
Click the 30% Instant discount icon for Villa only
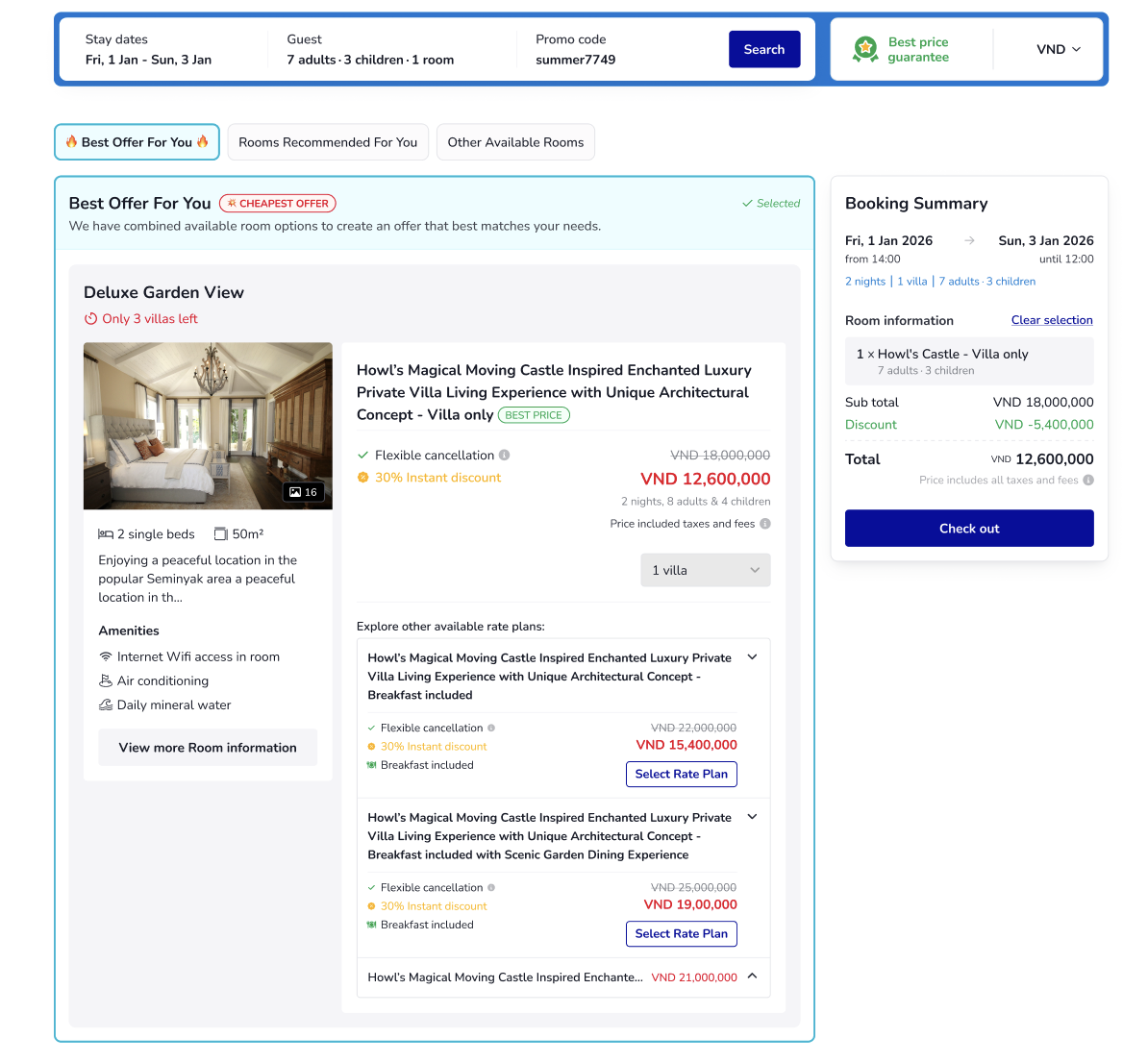coord(362,478)
